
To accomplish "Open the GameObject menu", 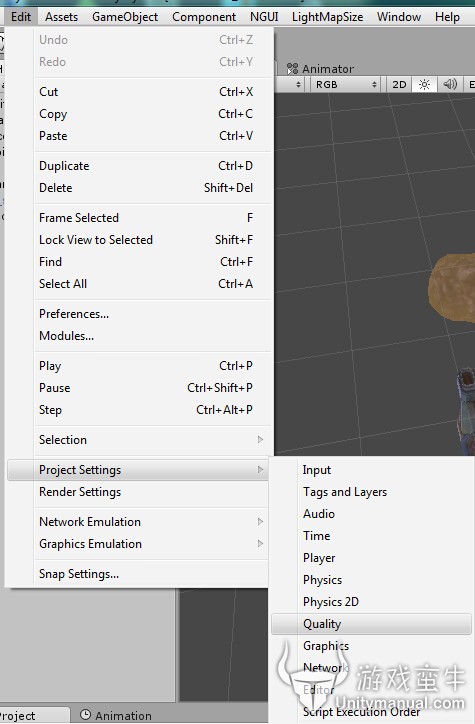I will pyautogui.click(x=125, y=17).
